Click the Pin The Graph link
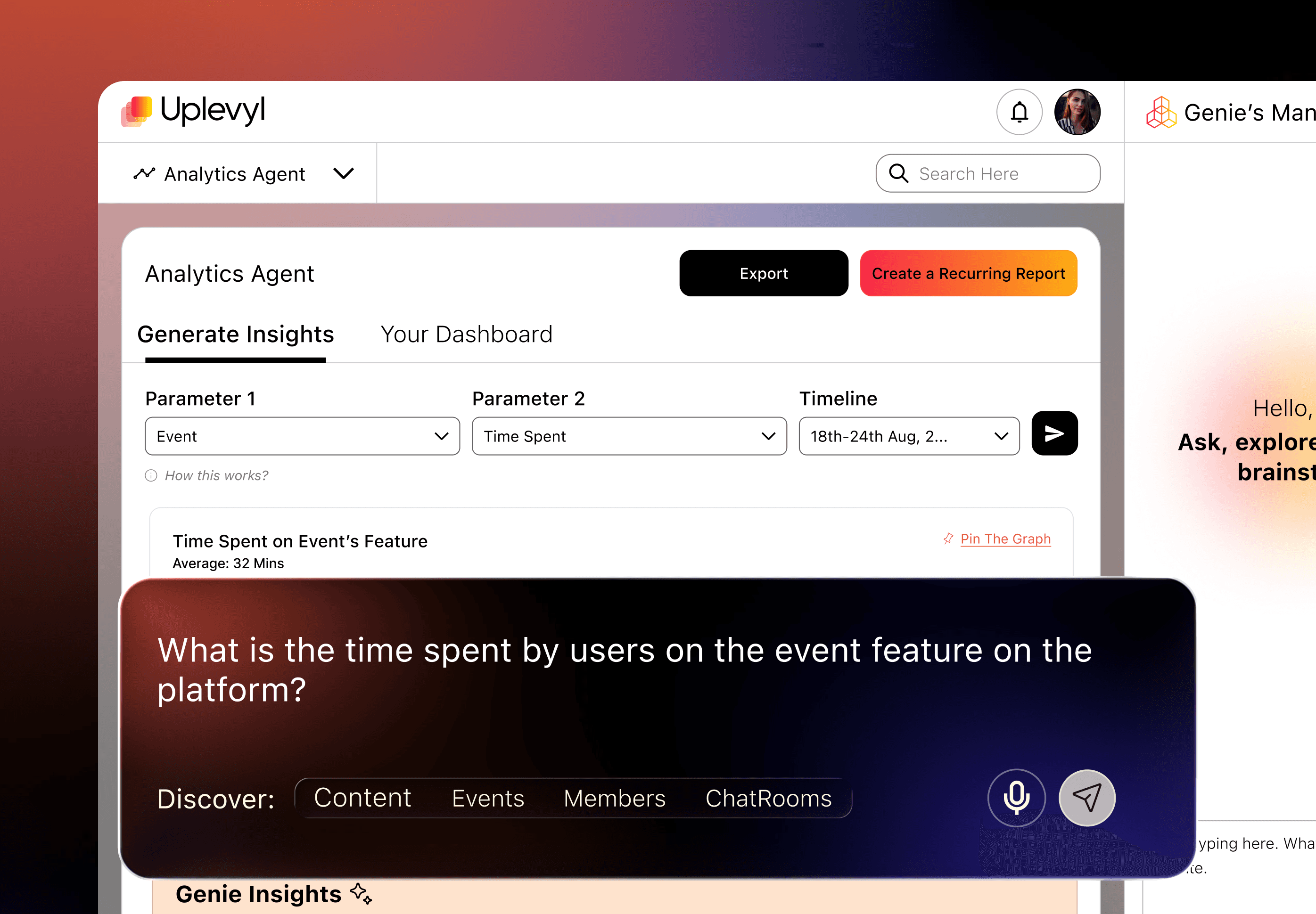The width and height of the screenshot is (1316, 914). tap(1005, 539)
